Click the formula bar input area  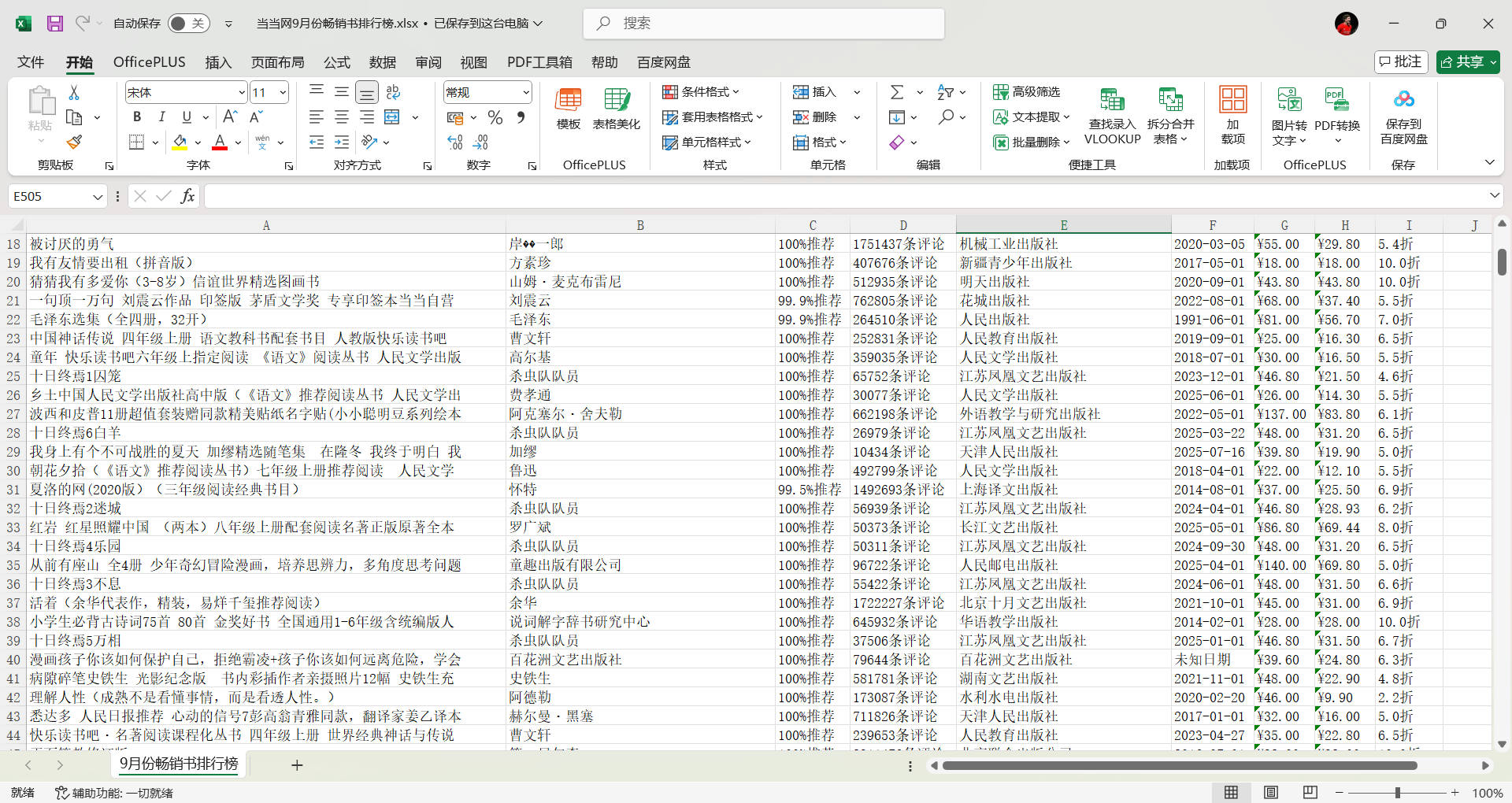844,196
